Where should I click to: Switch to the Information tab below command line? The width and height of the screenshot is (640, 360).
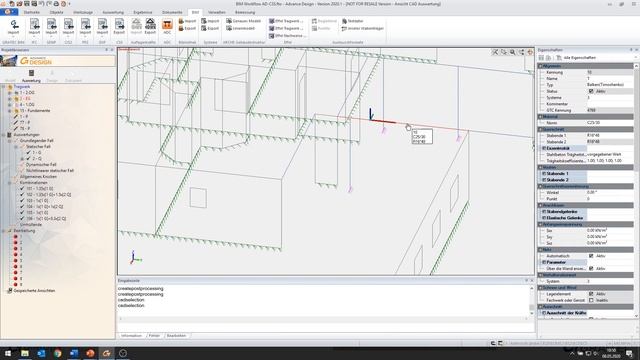(x=131, y=336)
